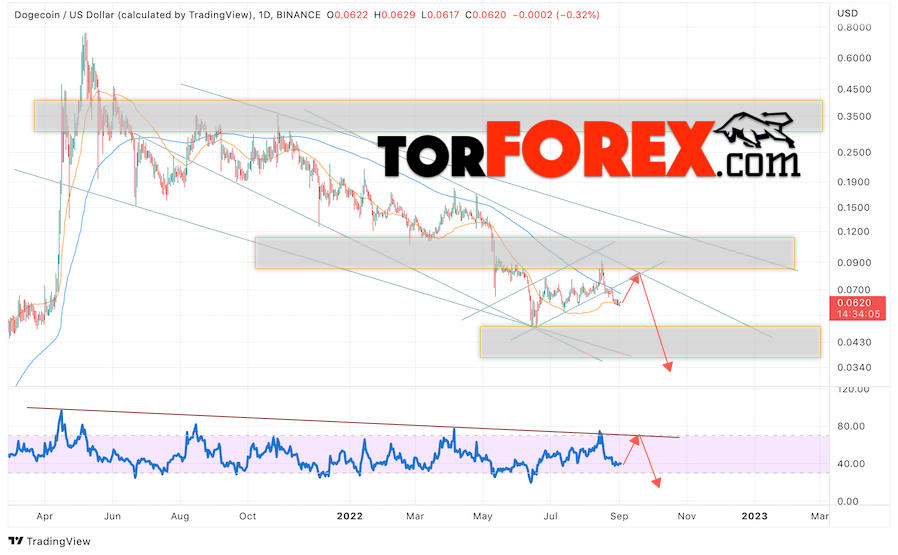Click the Aug label on time axis
898x555 pixels.
coord(180,517)
